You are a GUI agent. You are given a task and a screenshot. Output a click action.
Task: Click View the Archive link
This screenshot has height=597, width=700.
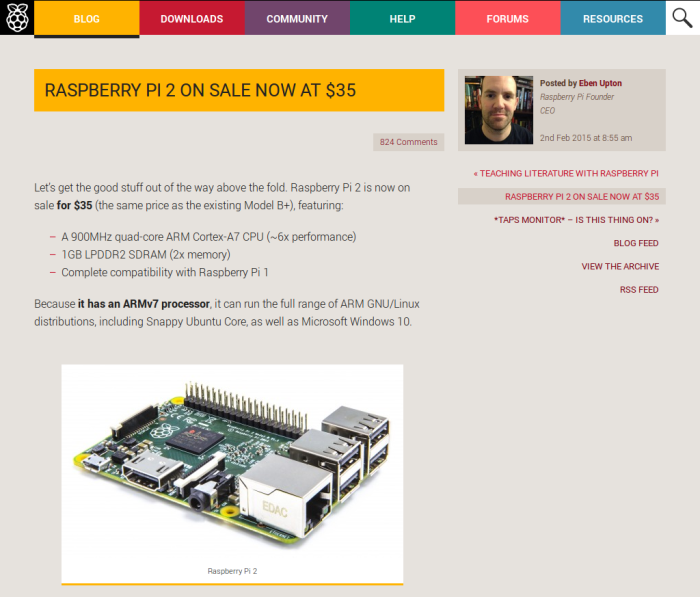tap(620, 266)
